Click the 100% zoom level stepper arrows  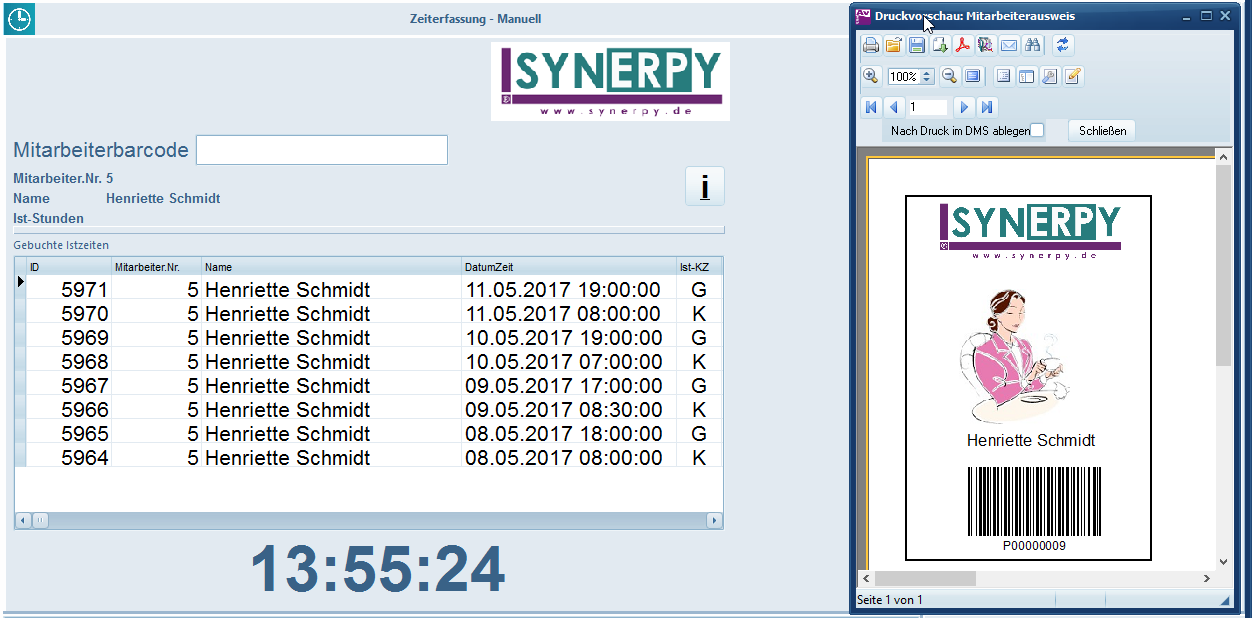point(927,76)
